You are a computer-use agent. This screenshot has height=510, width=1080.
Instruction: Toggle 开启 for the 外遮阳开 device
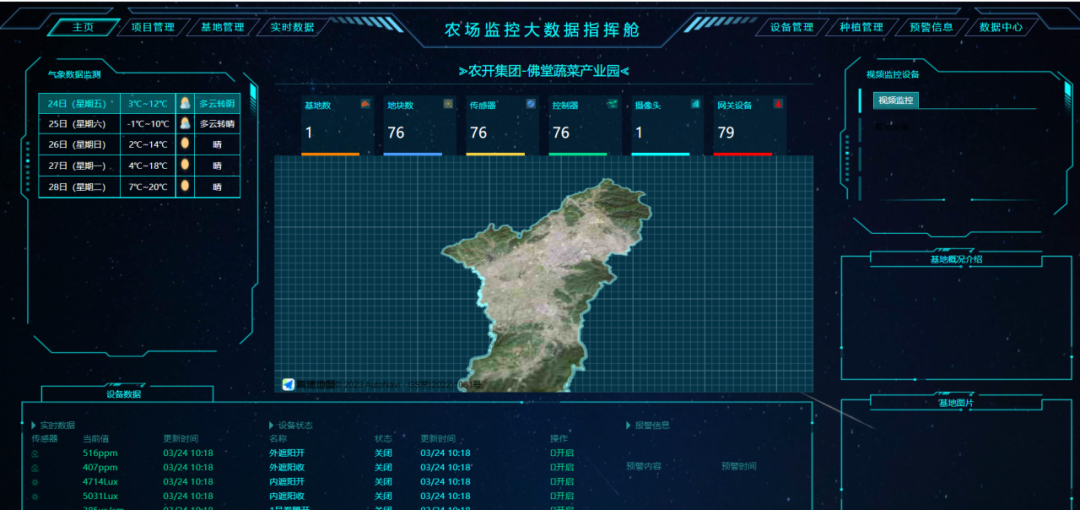click(561, 453)
